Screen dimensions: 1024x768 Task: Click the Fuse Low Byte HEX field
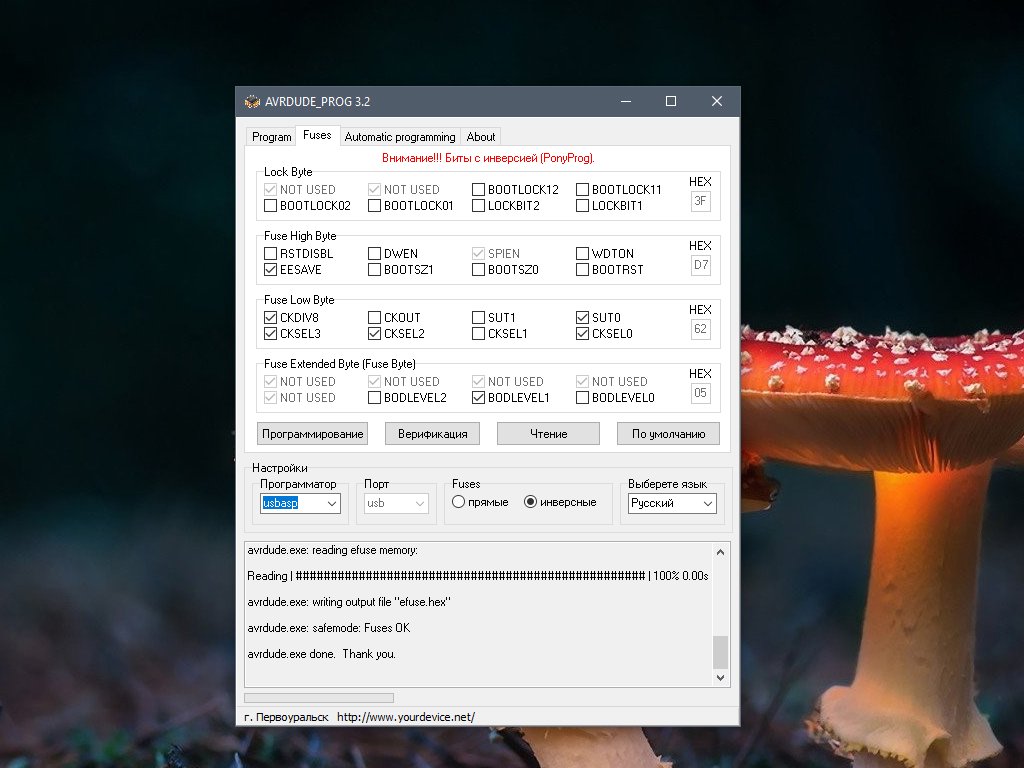[700, 329]
